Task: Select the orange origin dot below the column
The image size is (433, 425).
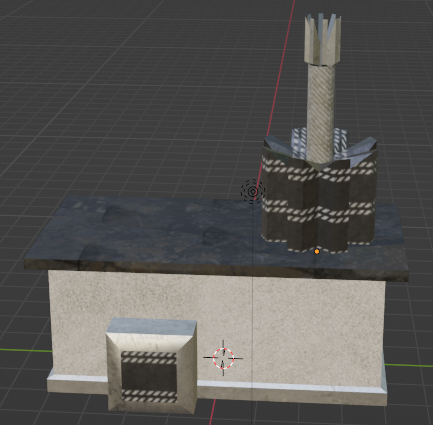Action: coord(317,252)
